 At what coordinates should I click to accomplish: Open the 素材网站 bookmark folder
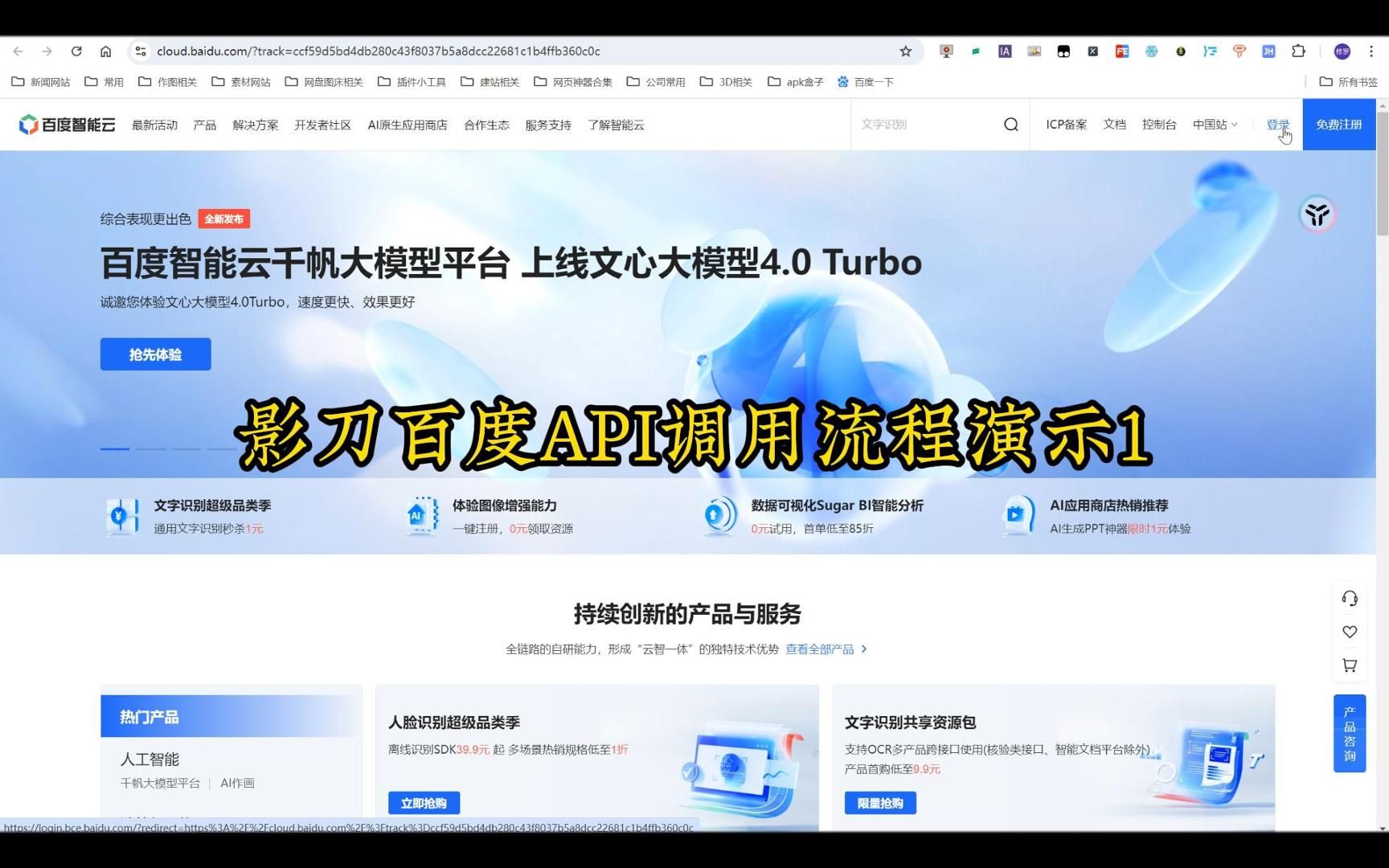point(241,82)
